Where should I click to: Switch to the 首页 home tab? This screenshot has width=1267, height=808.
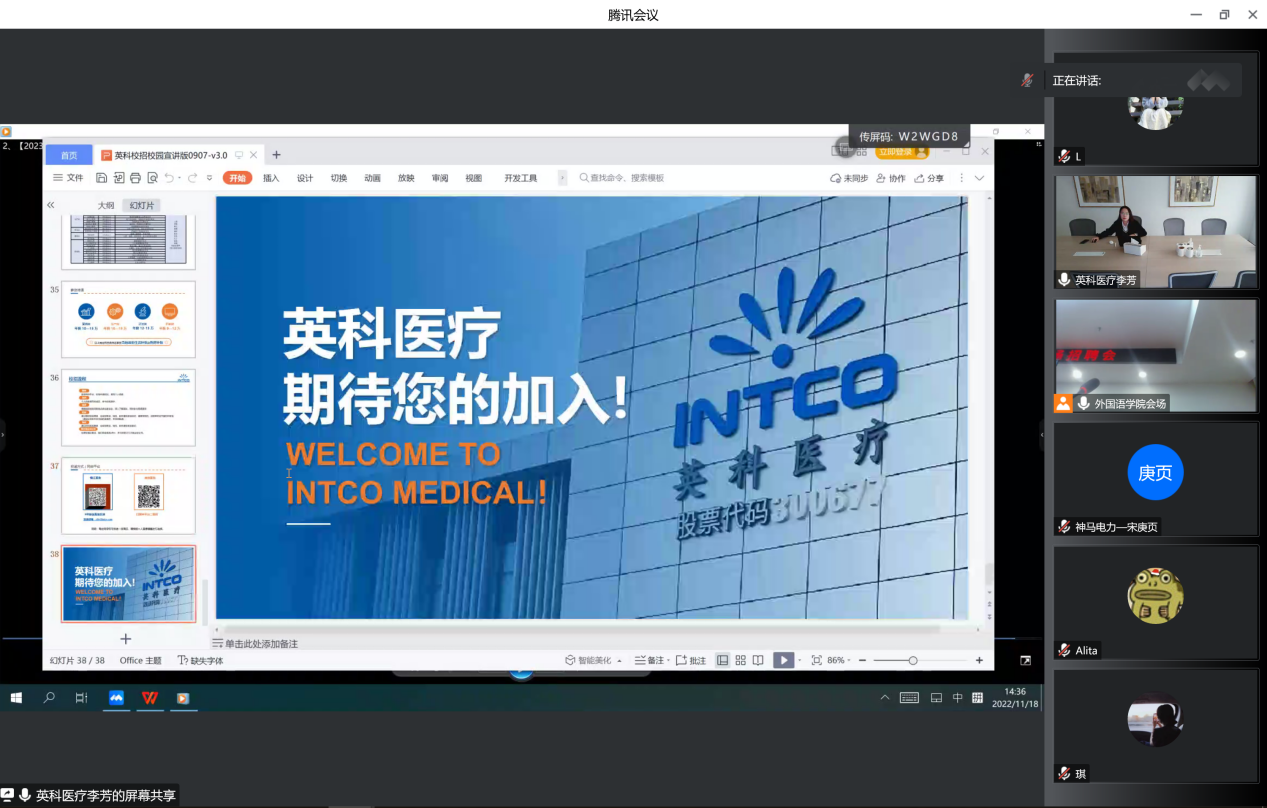pos(69,155)
